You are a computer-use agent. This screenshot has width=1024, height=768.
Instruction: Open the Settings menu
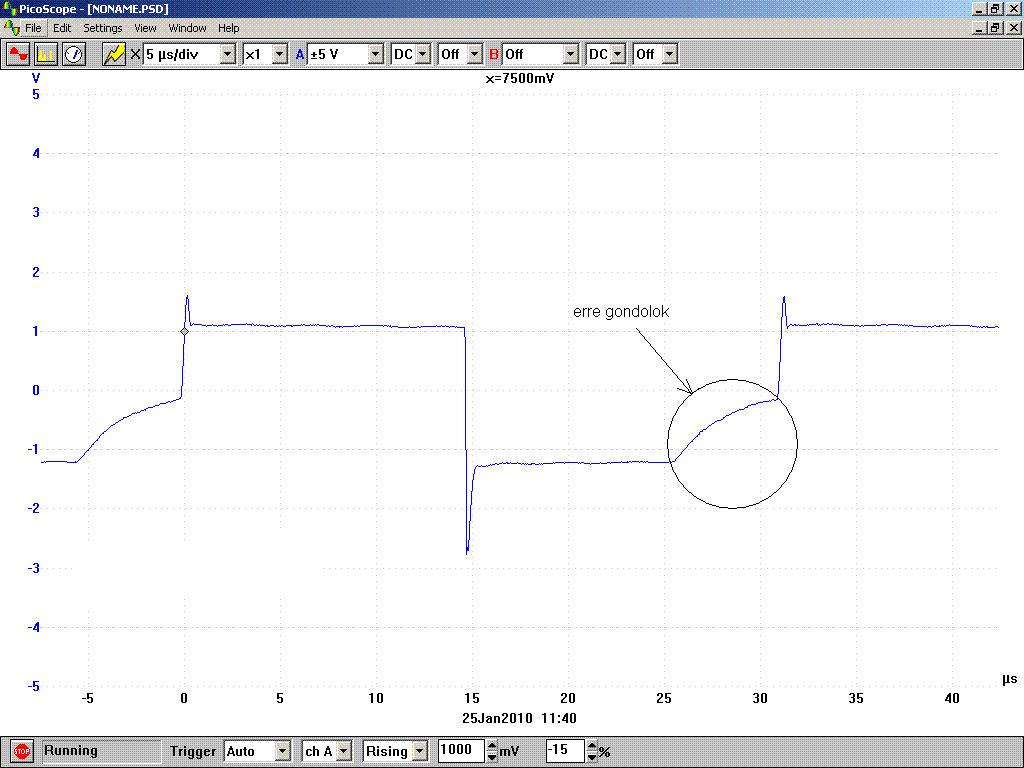(x=103, y=28)
